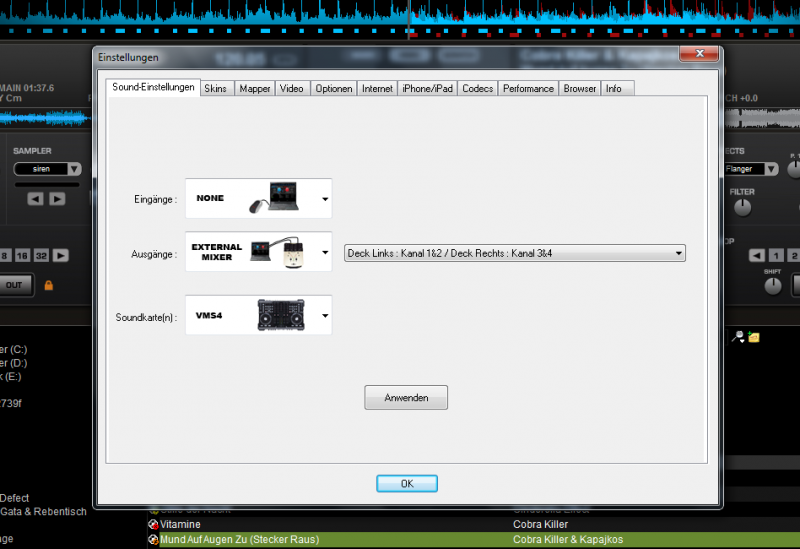
Task: Click Mund Auf Augen Zu track icon
Action: point(153,539)
